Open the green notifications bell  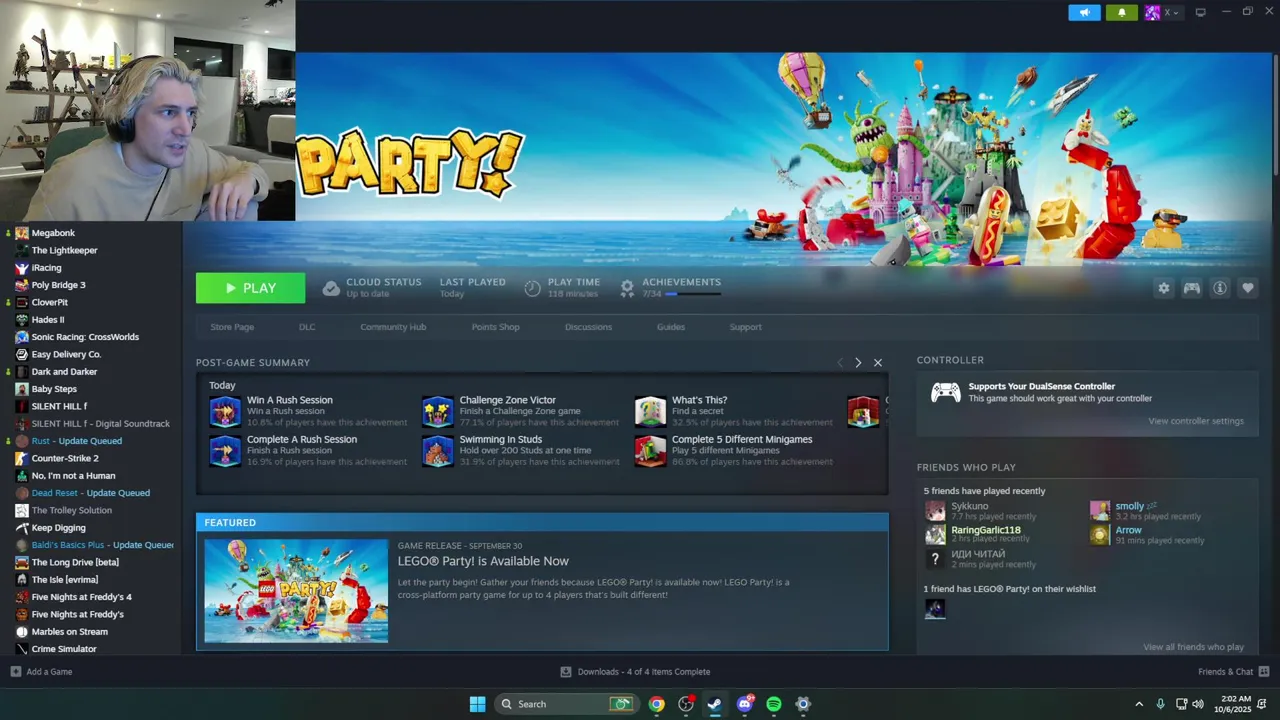point(1122,12)
